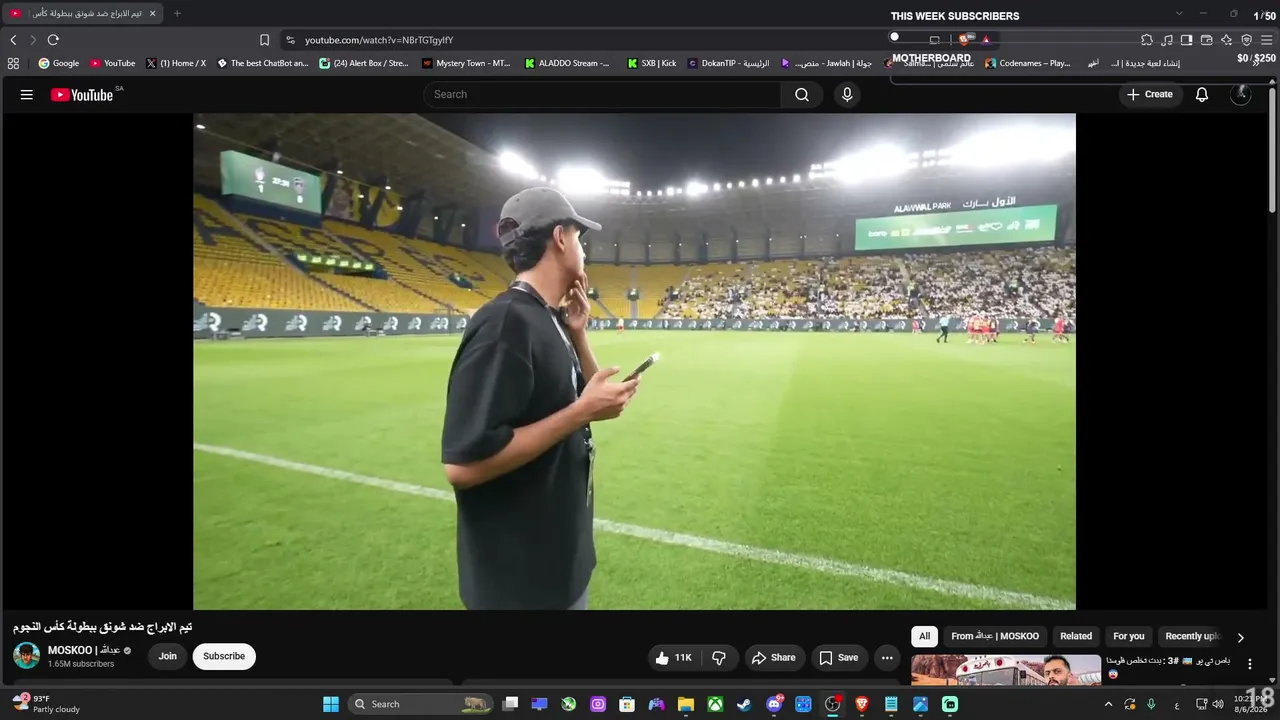Open the DokanTIP bookmark

point(729,63)
